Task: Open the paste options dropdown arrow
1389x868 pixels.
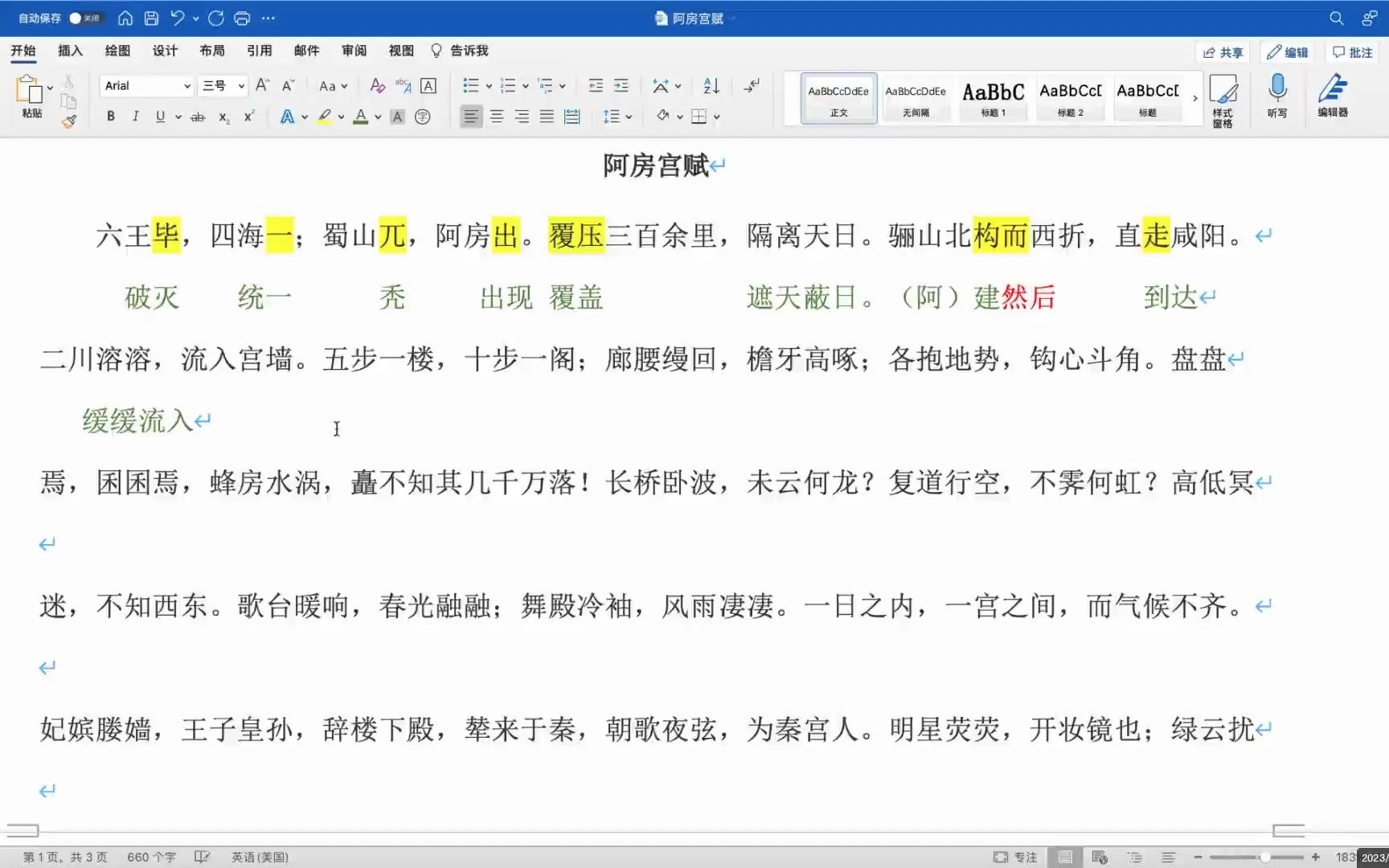Action: 50,88
